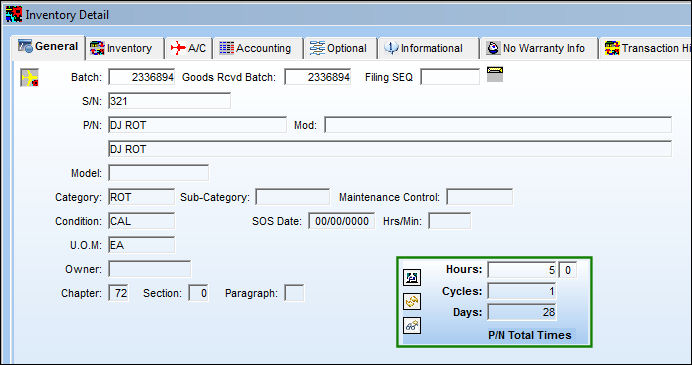Open the General tab
The height and width of the screenshot is (365, 692).
click(x=48, y=47)
